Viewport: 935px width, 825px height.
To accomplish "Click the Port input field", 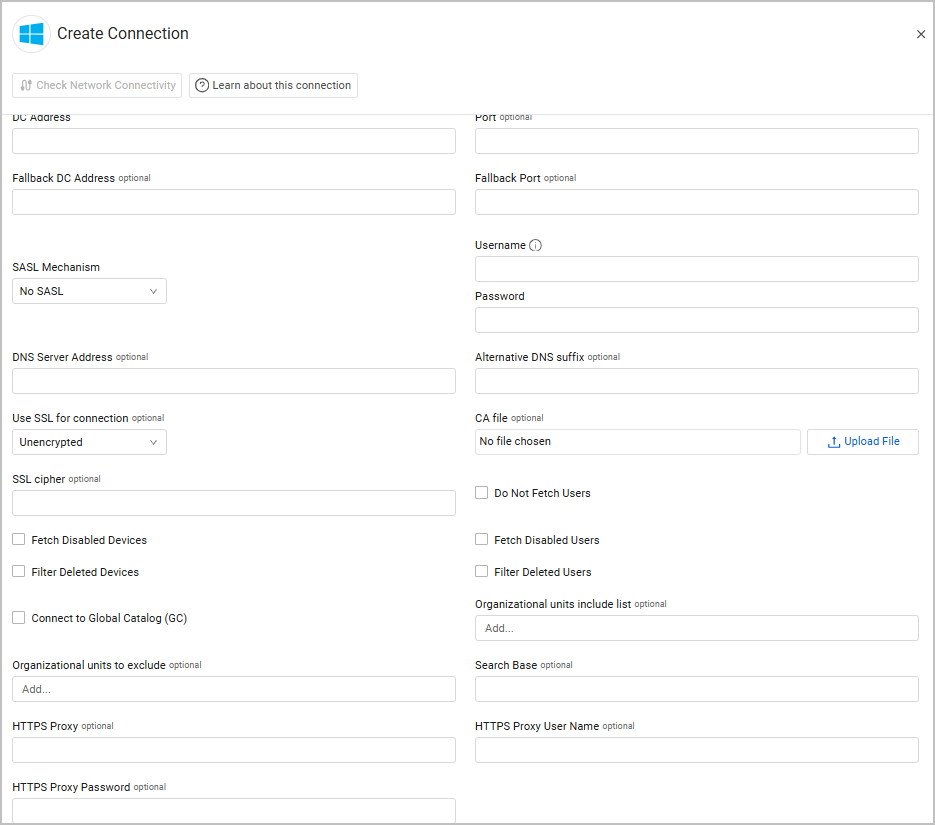I will 697,141.
